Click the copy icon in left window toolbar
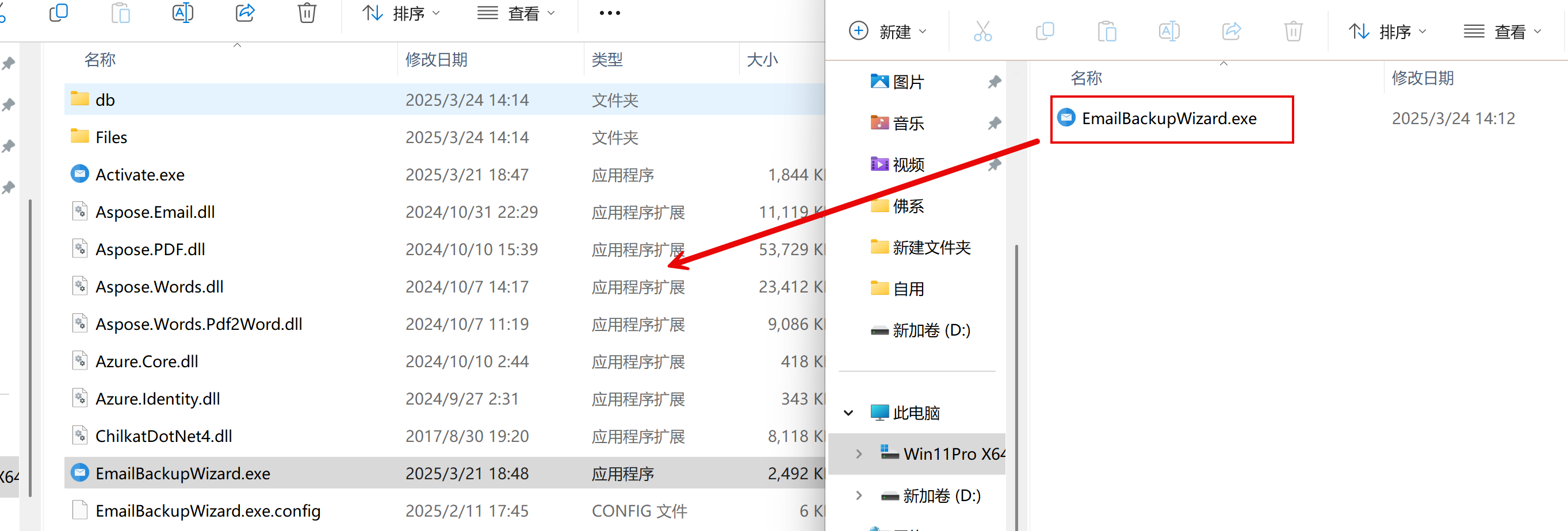 click(59, 13)
